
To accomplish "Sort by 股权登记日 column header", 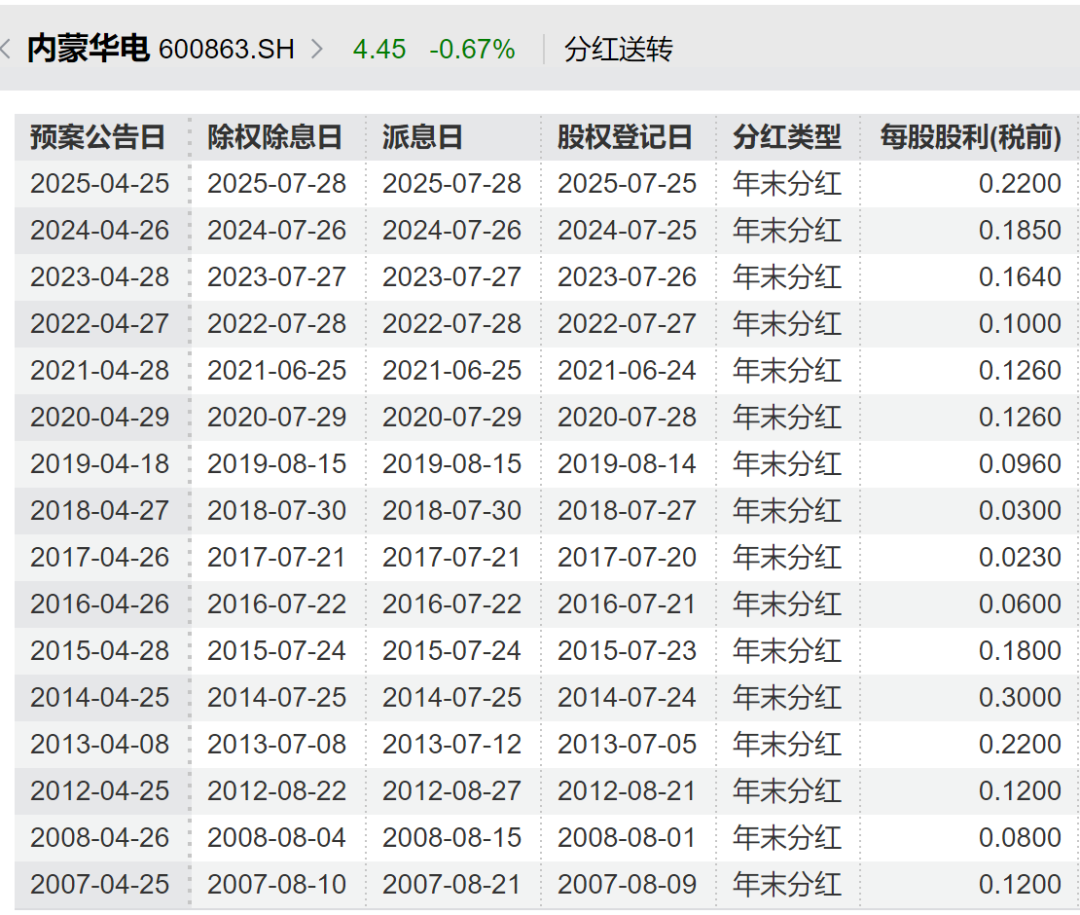I will (625, 137).
